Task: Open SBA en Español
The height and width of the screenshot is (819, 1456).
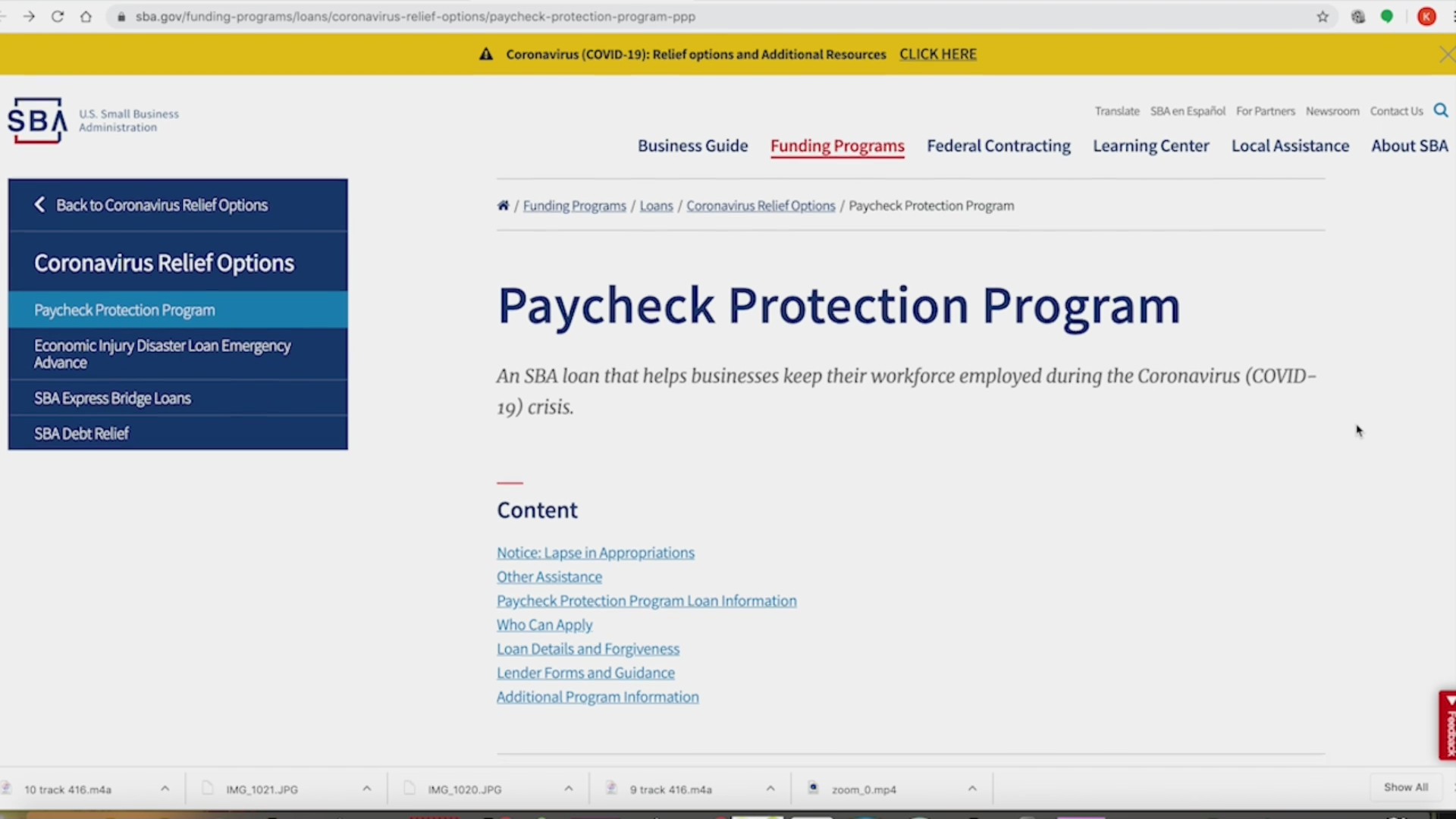Action: (1188, 111)
